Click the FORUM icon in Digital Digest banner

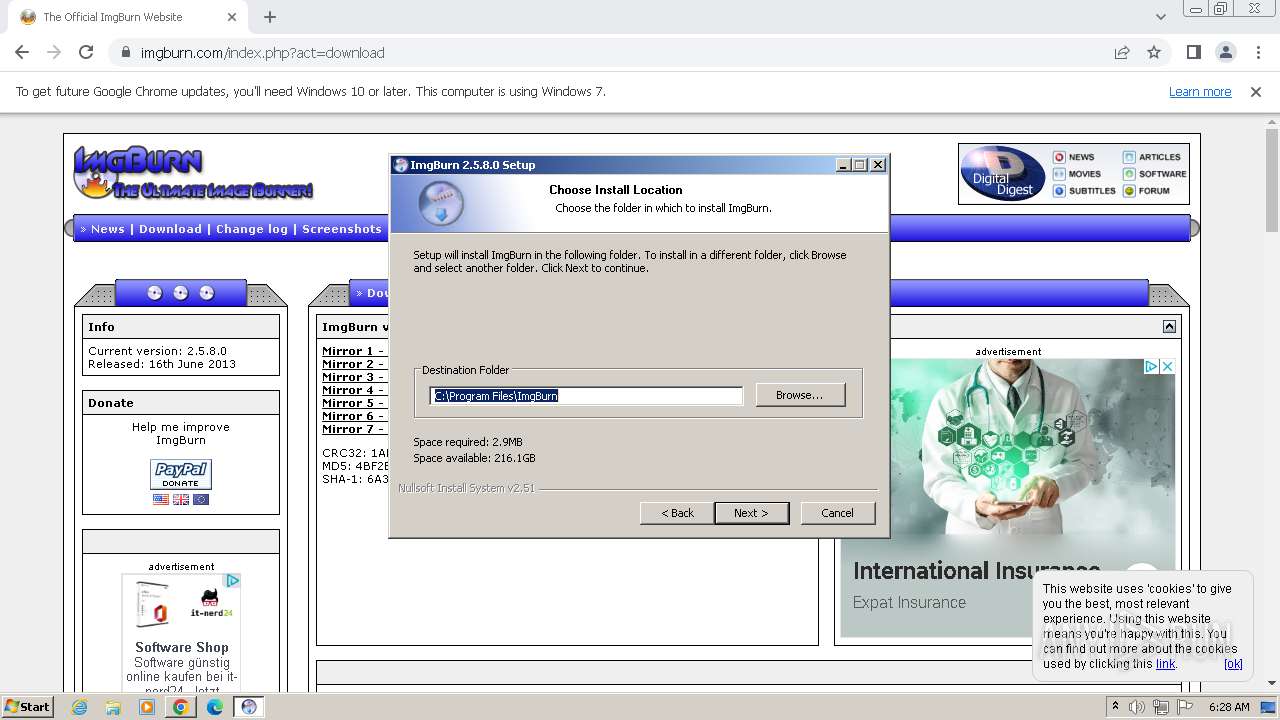1129,191
